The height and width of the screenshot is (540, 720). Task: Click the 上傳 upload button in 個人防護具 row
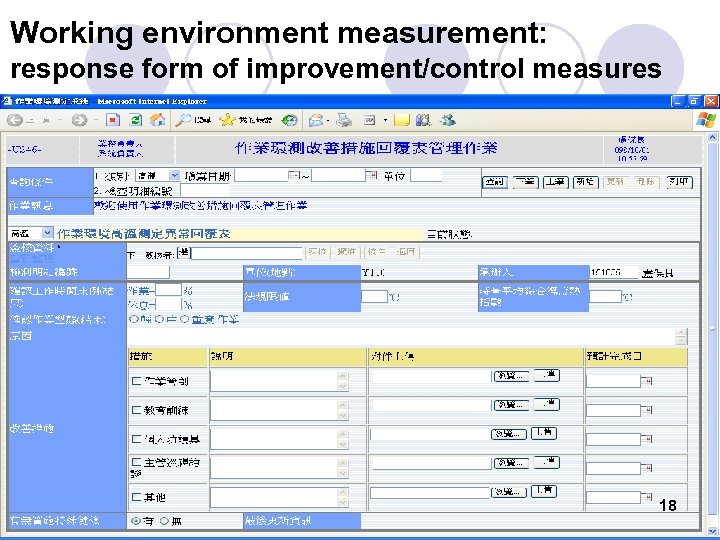pos(544,433)
